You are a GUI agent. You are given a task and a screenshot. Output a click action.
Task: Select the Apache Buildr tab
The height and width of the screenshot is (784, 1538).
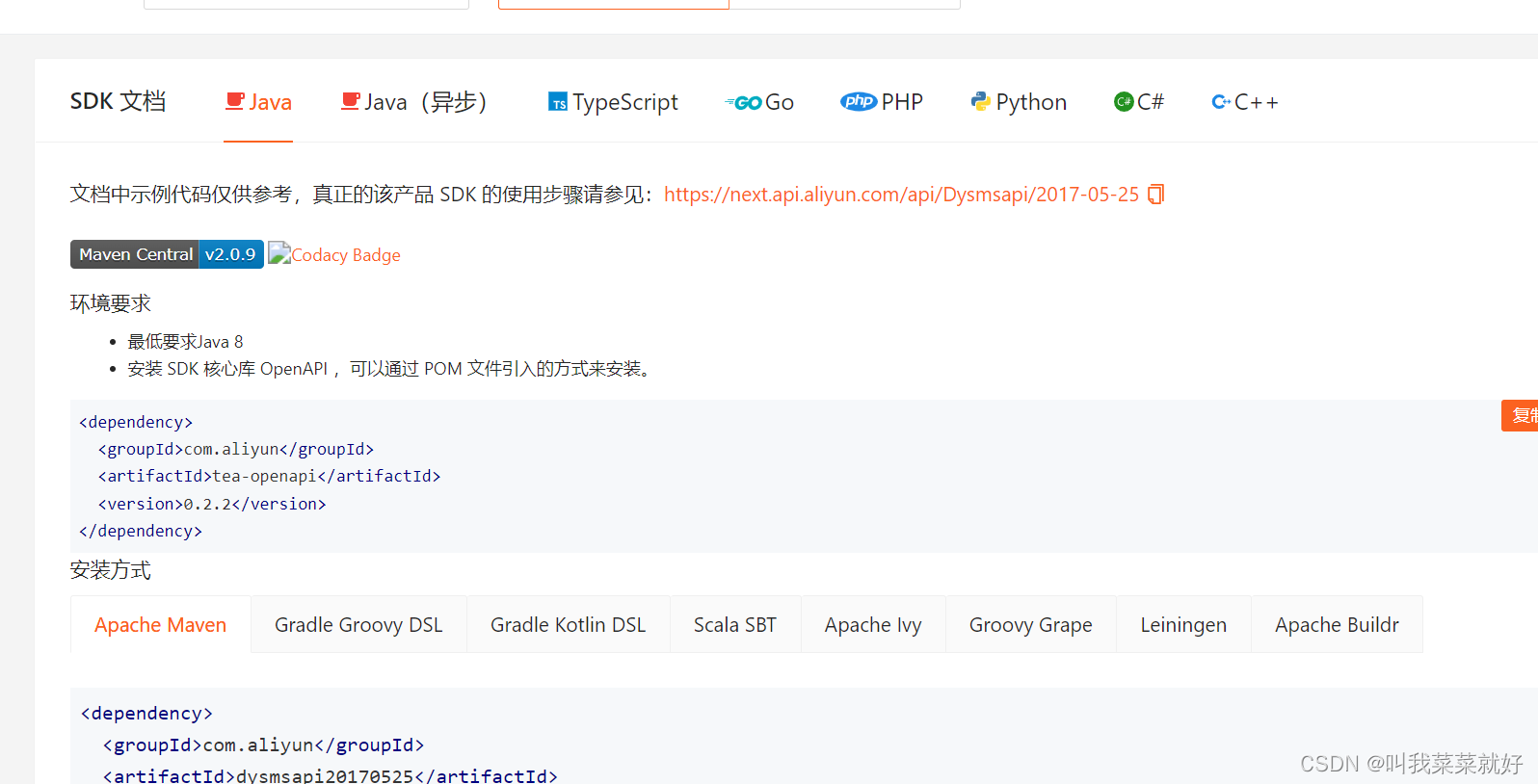[x=1337, y=625]
